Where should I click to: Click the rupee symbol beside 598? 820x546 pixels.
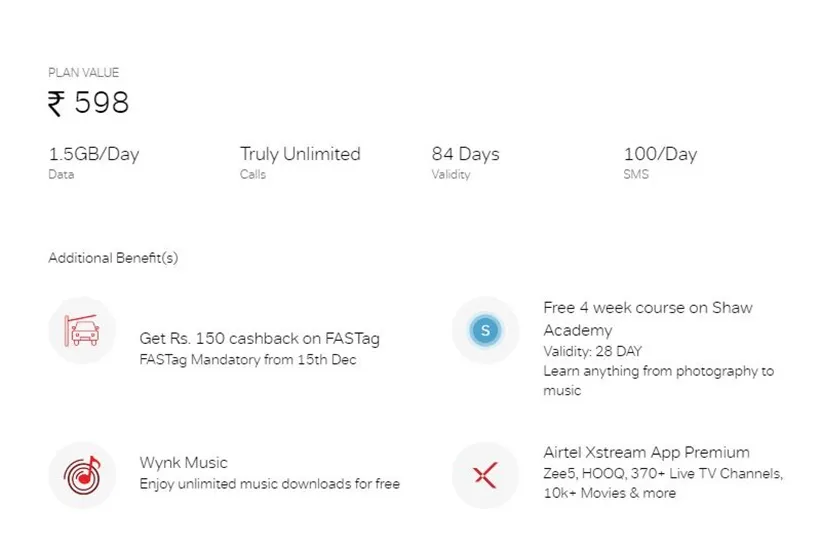56,103
